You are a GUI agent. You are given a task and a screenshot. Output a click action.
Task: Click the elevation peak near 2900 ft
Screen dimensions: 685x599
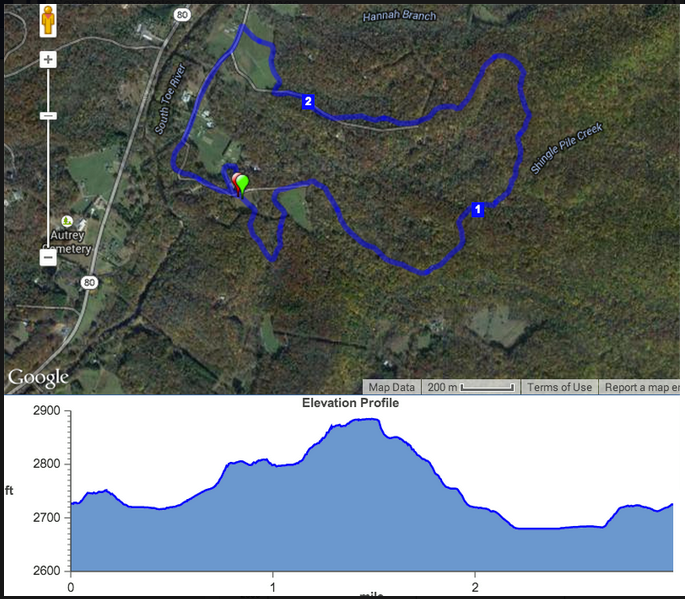coord(368,419)
